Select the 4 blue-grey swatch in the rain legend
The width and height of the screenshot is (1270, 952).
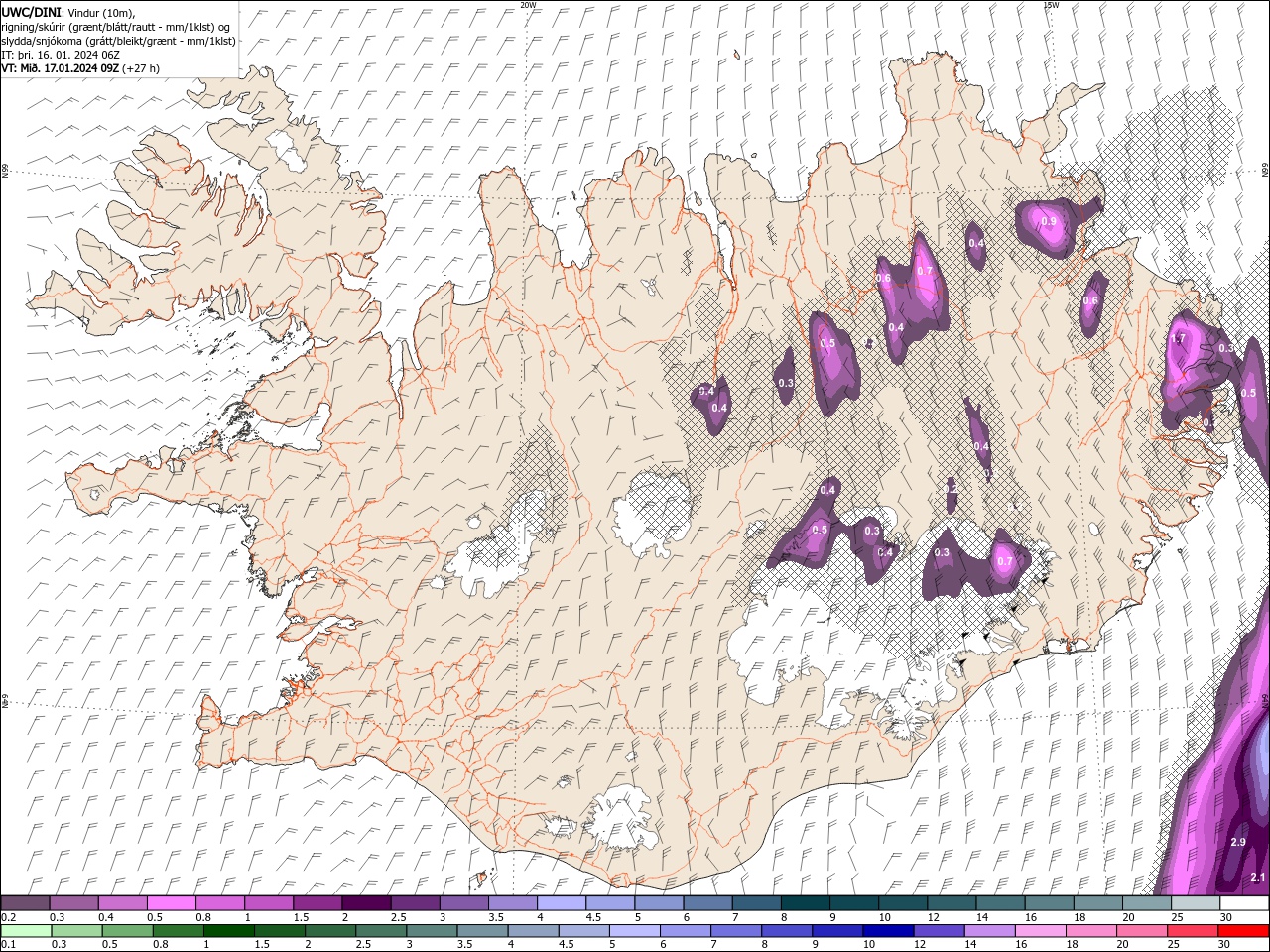coord(533,930)
